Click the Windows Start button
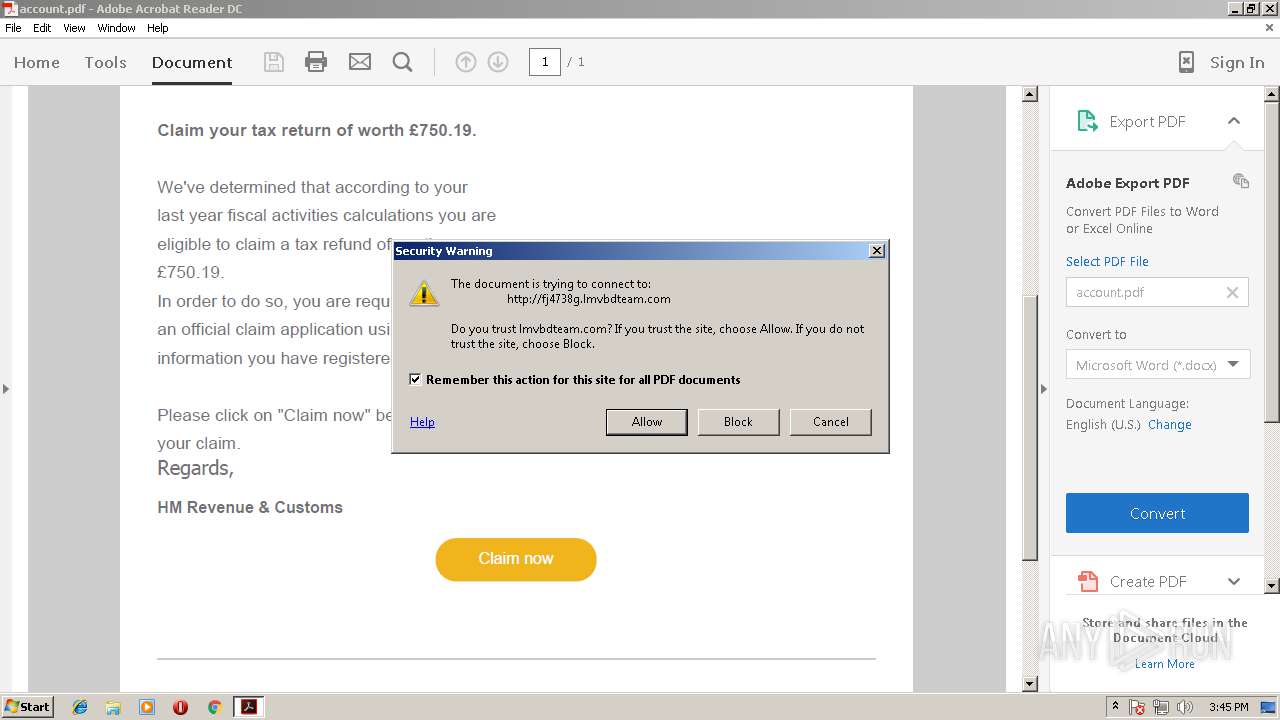 click(x=28, y=707)
